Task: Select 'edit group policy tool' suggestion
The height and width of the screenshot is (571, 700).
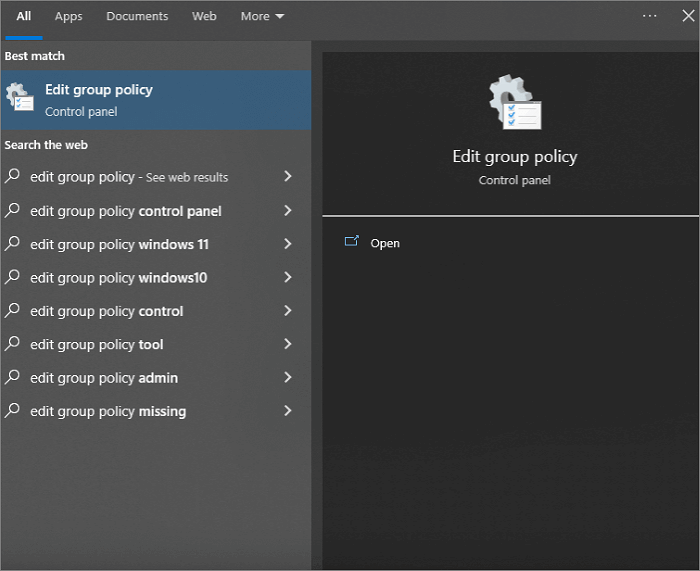Action: (156, 344)
